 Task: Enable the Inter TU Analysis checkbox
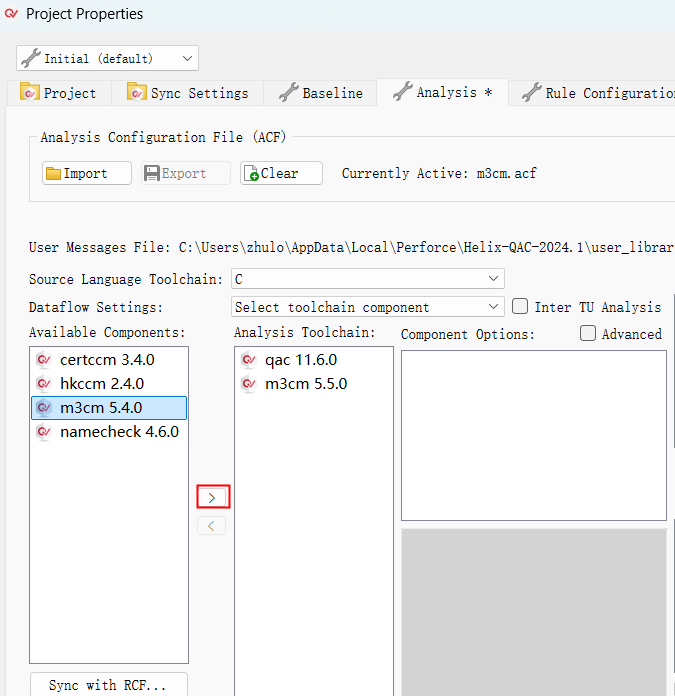tap(520, 307)
